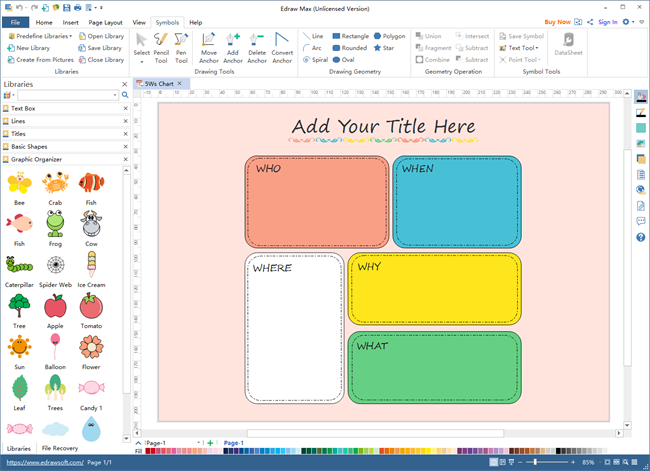Choose the Delete Anchor tool
The height and width of the screenshot is (471, 650).
[257, 46]
